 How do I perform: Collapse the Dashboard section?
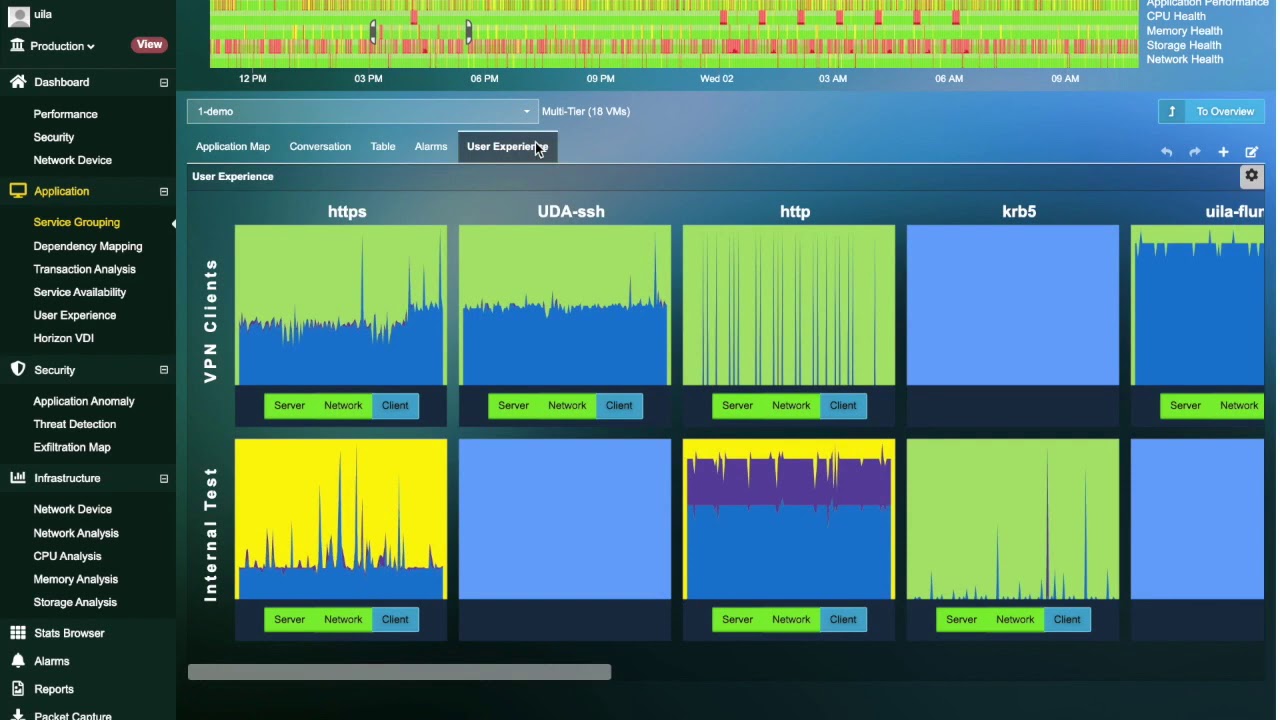pos(164,82)
